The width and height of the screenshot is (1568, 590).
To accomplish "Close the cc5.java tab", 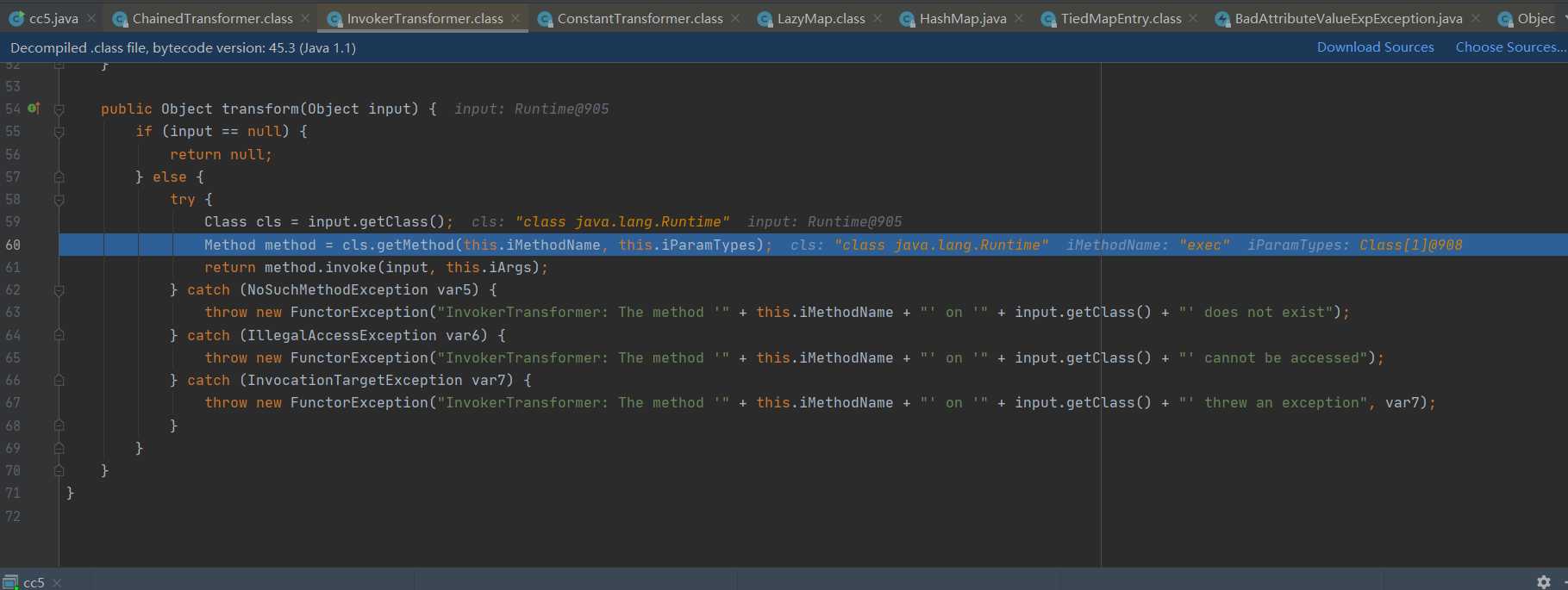I will [91, 18].
